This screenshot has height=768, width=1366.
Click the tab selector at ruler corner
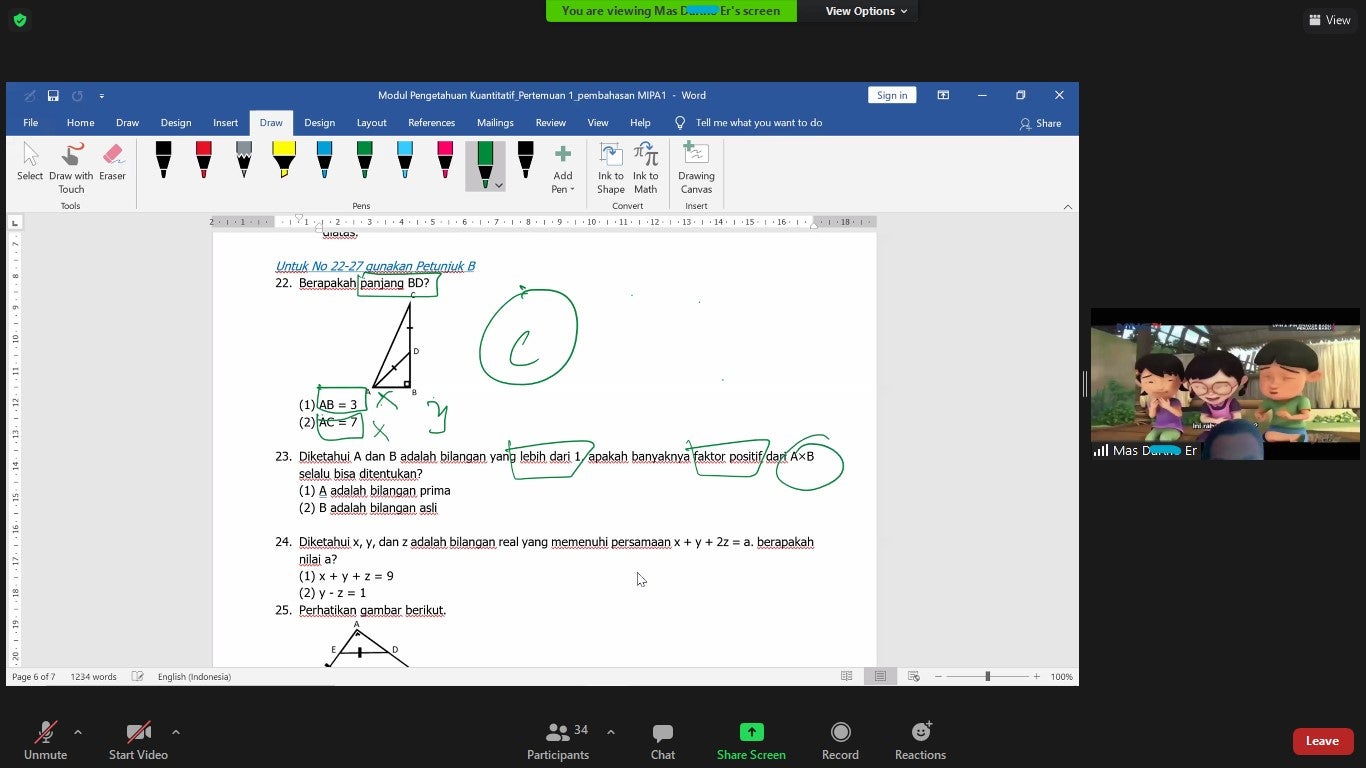(x=15, y=223)
